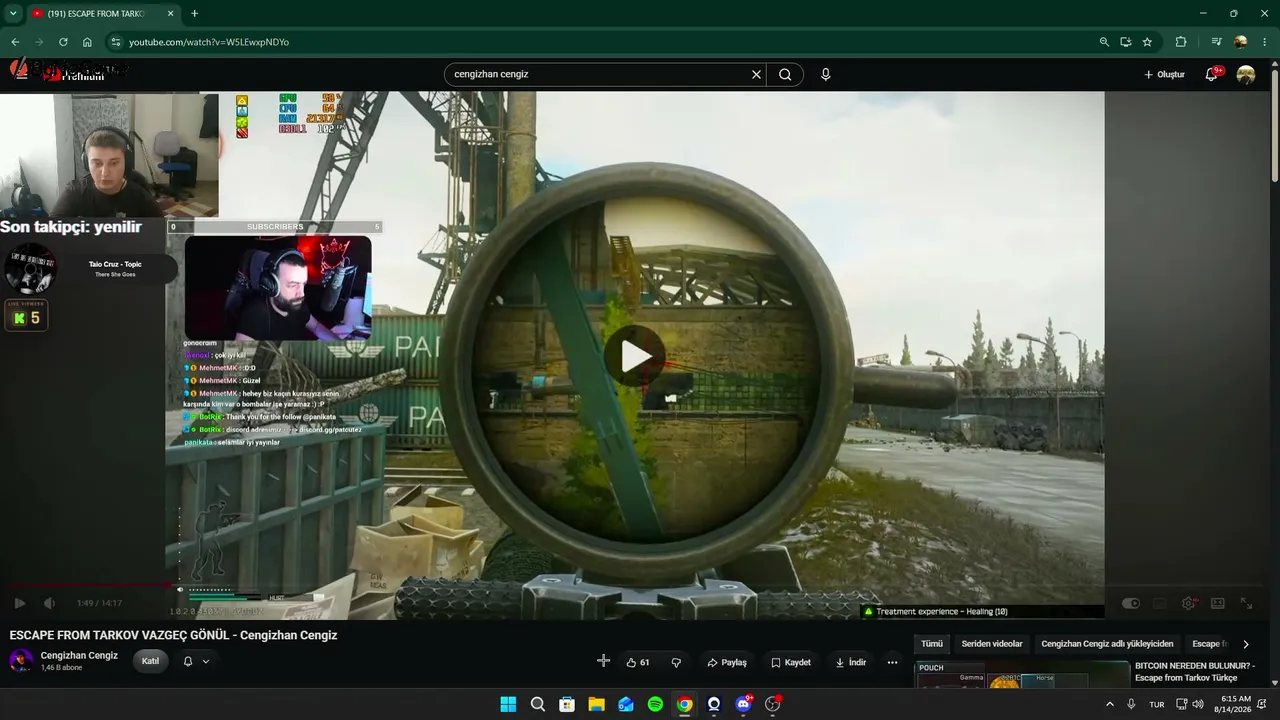Click the Paylaş share button

[727, 662]
